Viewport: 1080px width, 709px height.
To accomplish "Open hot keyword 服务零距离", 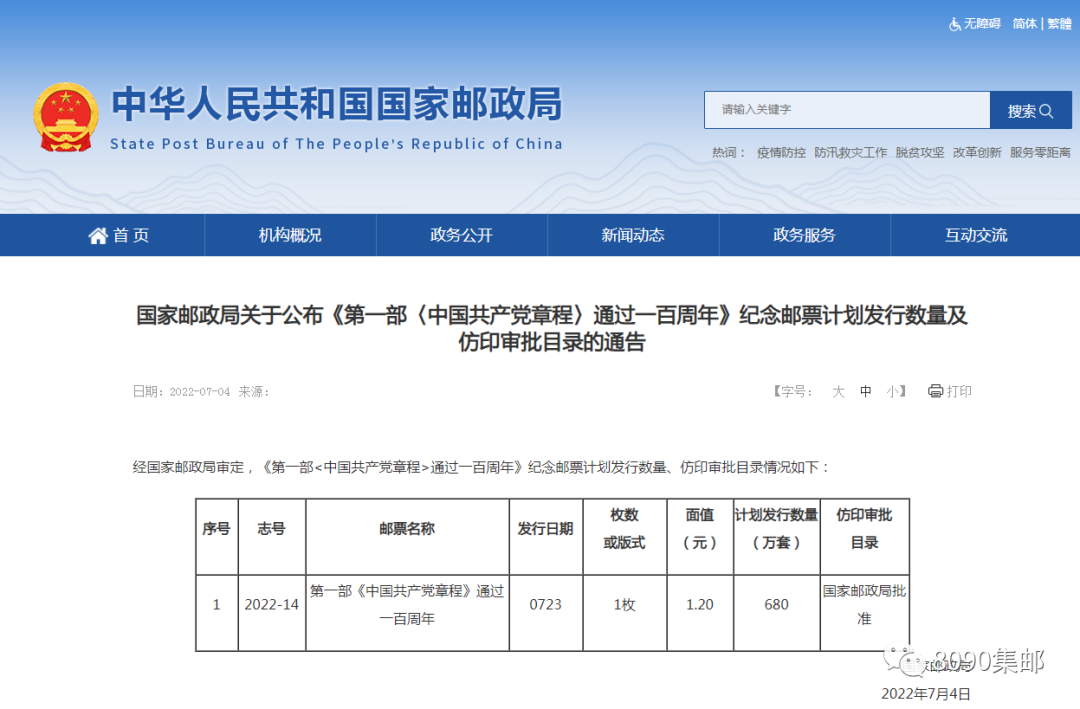I will (x=1040, y=152).
